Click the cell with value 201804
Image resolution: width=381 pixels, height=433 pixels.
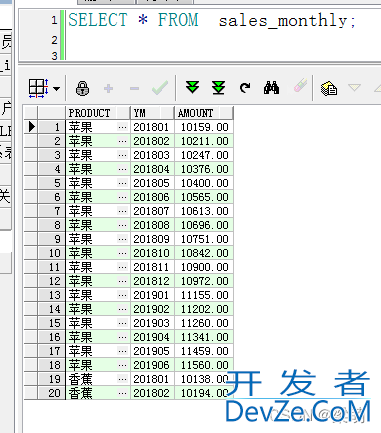click(152, 169)
